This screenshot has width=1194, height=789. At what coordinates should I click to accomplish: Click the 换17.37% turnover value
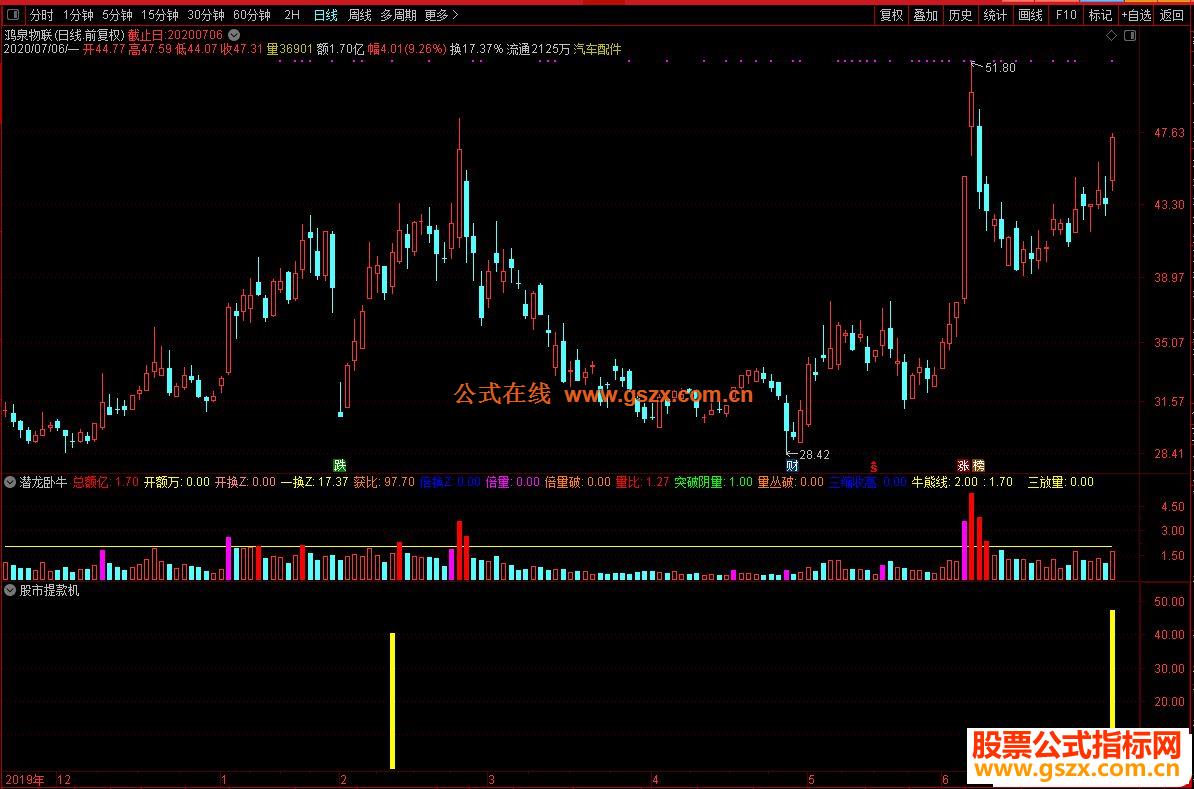pyautogui.click(x=476, y=50)
